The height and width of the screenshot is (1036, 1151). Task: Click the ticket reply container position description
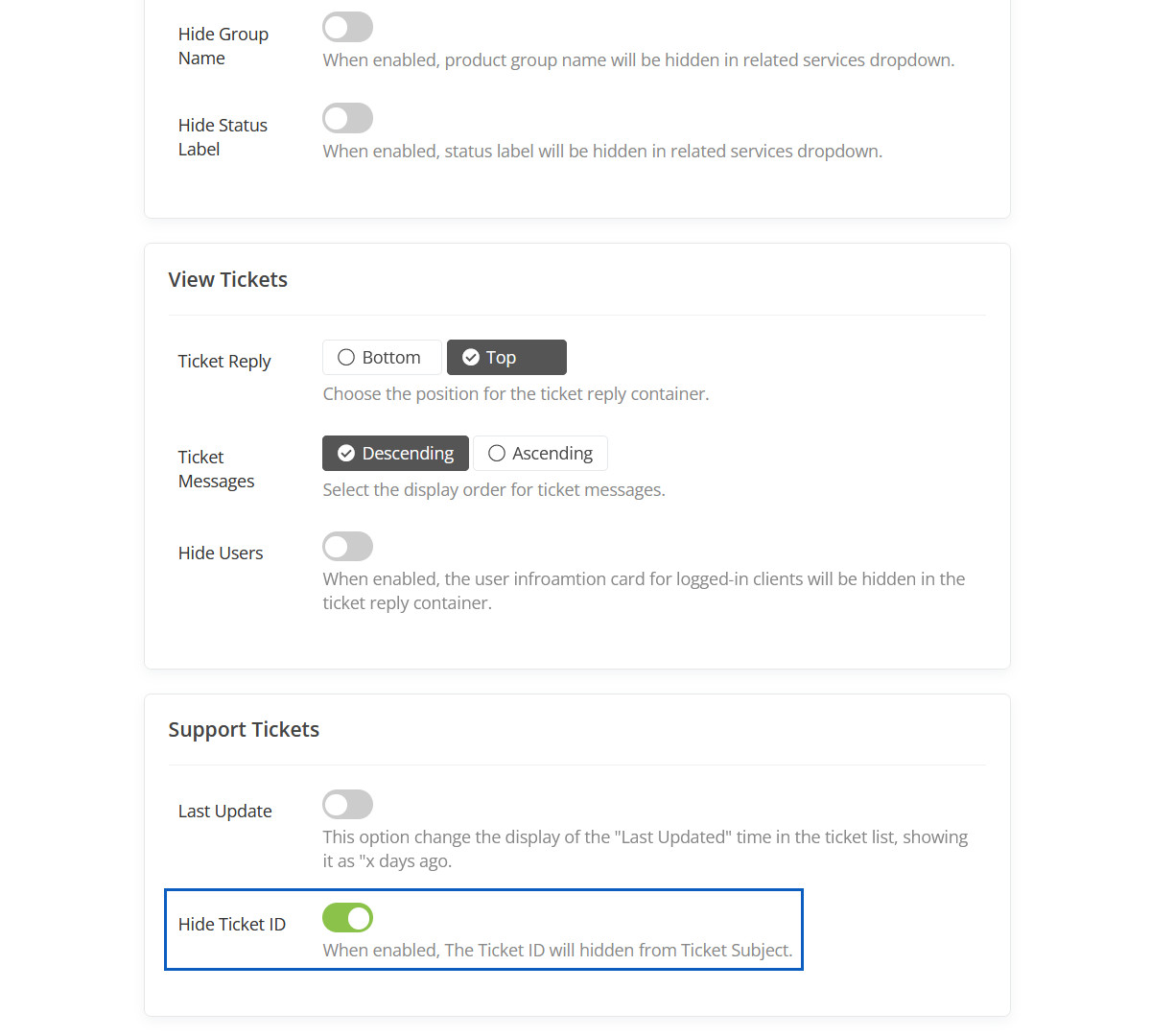point(516,393)
